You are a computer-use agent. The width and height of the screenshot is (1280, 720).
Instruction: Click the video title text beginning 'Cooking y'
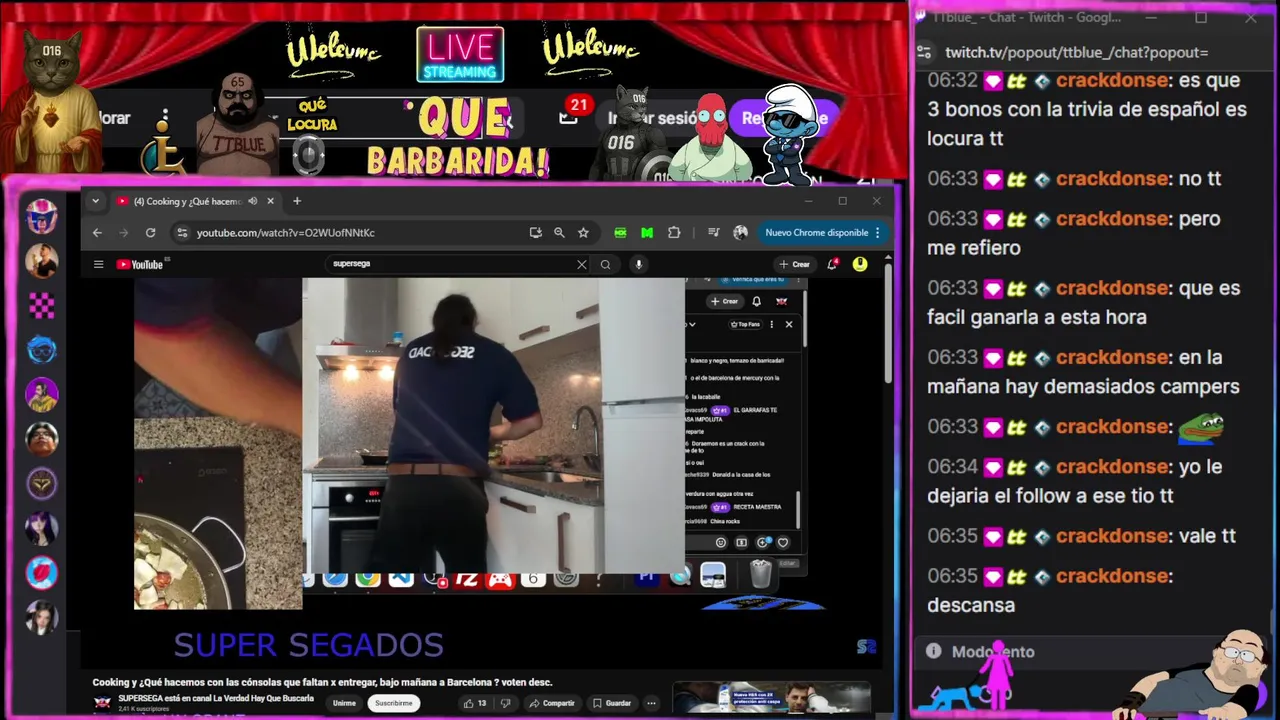point(322,682)
